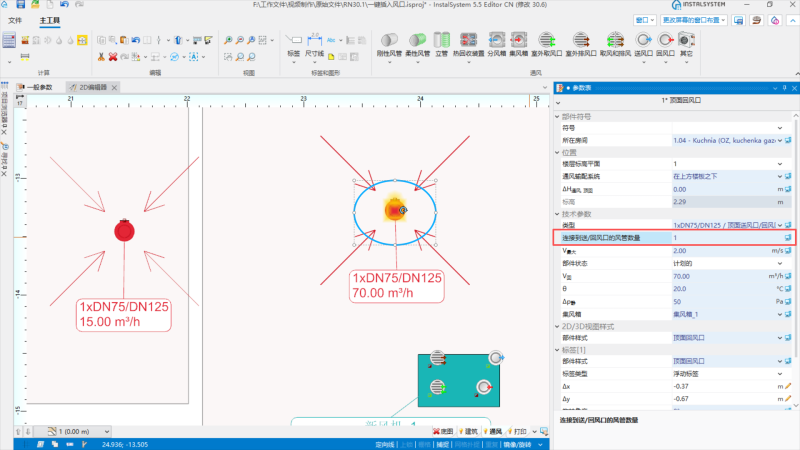This screenshot has height=450, width=800.
Task: Select the 尺寸线 dimension line tool
Action: pyautogui.click(x=314, y=46)
